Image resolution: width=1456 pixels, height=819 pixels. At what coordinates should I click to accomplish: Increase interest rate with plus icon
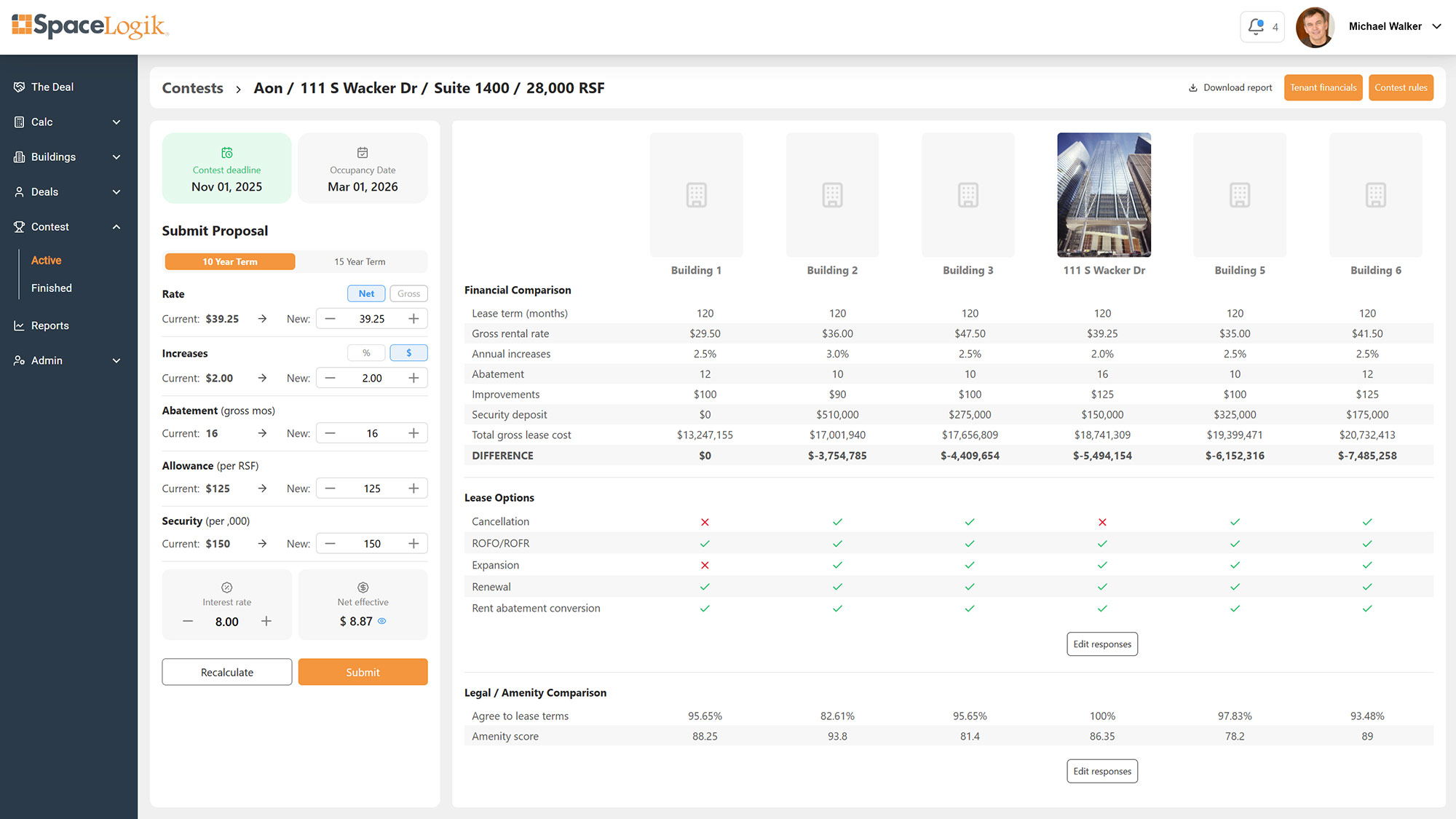point(266,621)
